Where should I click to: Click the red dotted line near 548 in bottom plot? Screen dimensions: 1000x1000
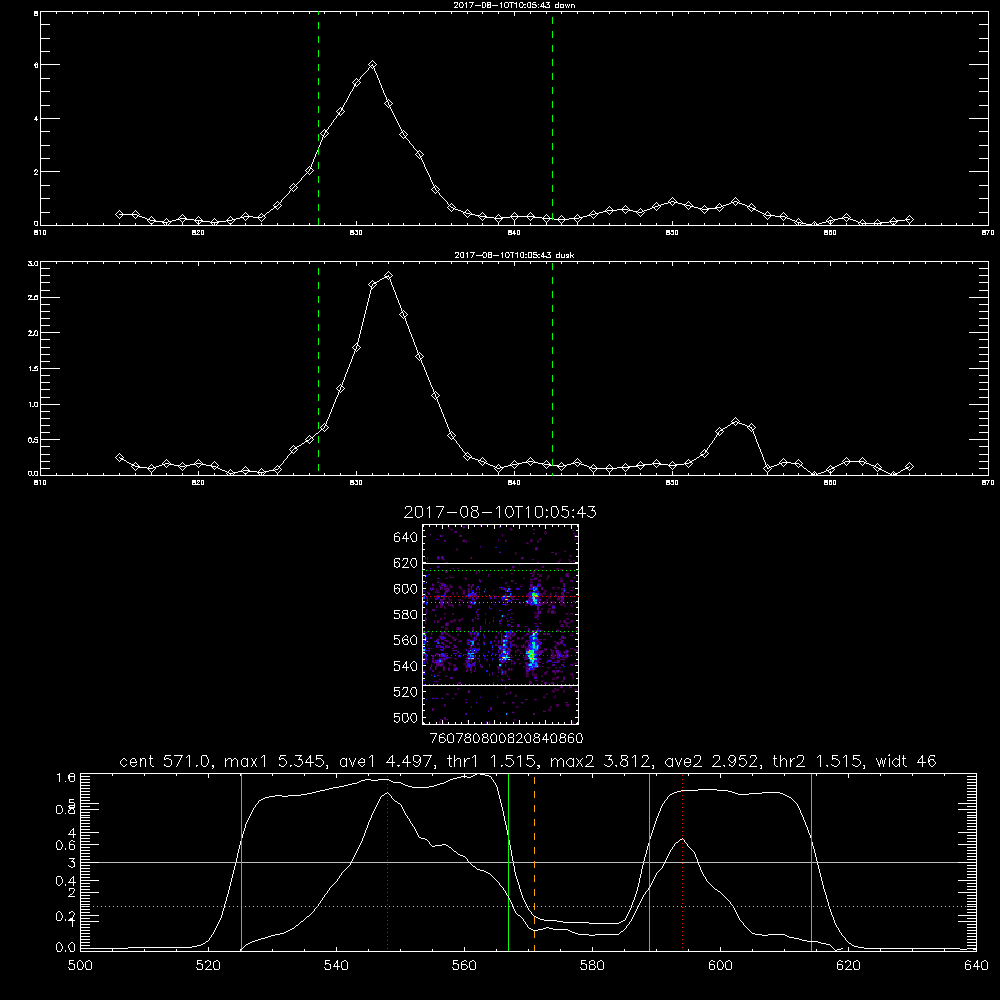[x=387, y=862]
